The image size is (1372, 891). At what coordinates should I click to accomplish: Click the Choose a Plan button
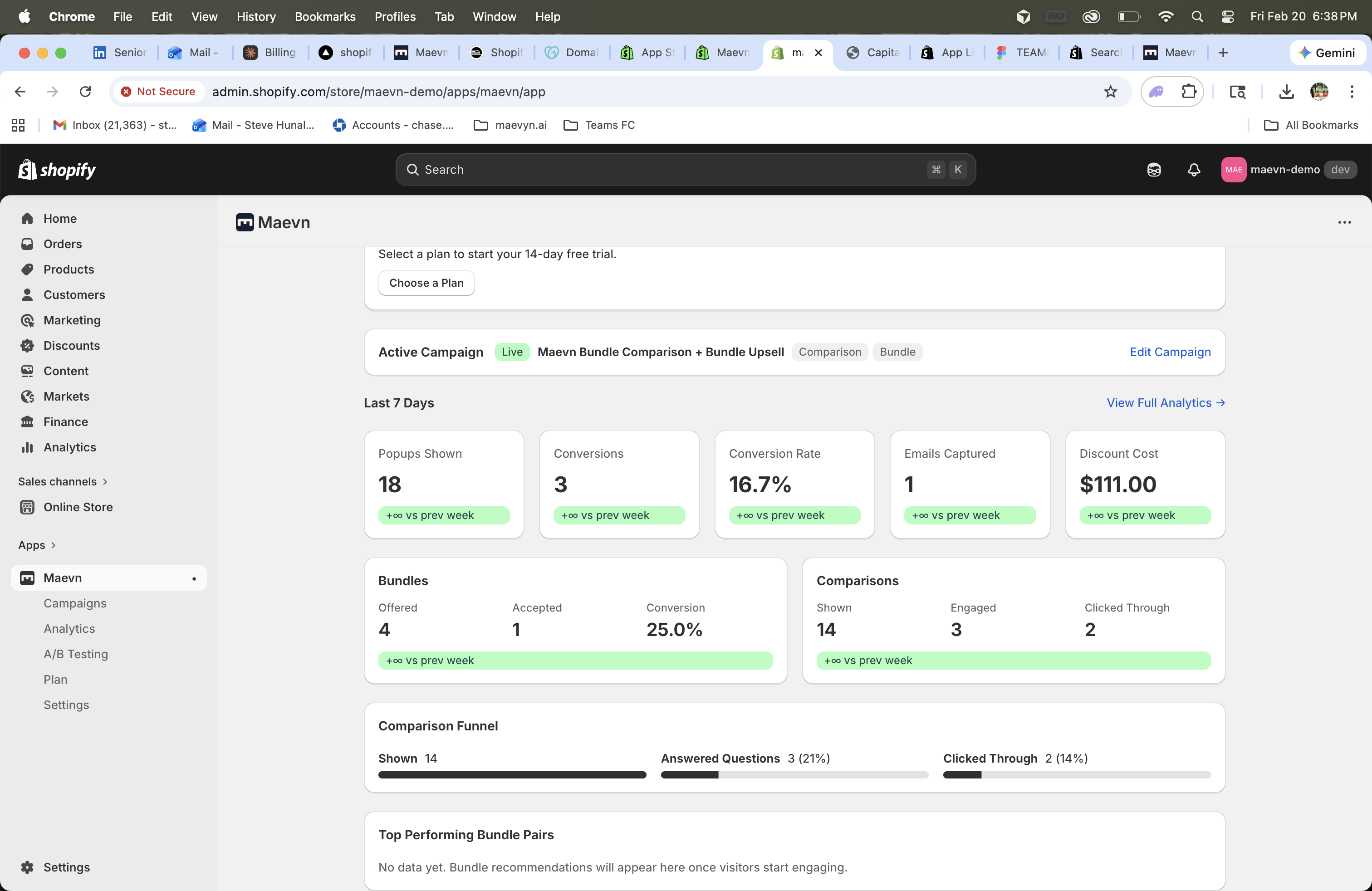426,283
